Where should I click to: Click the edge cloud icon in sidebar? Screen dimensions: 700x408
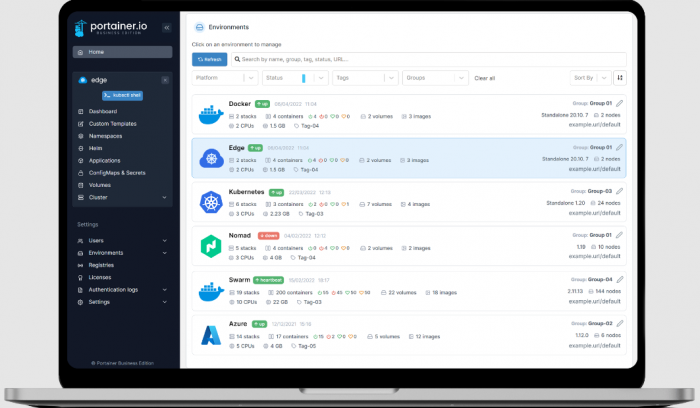click(83, 80)
